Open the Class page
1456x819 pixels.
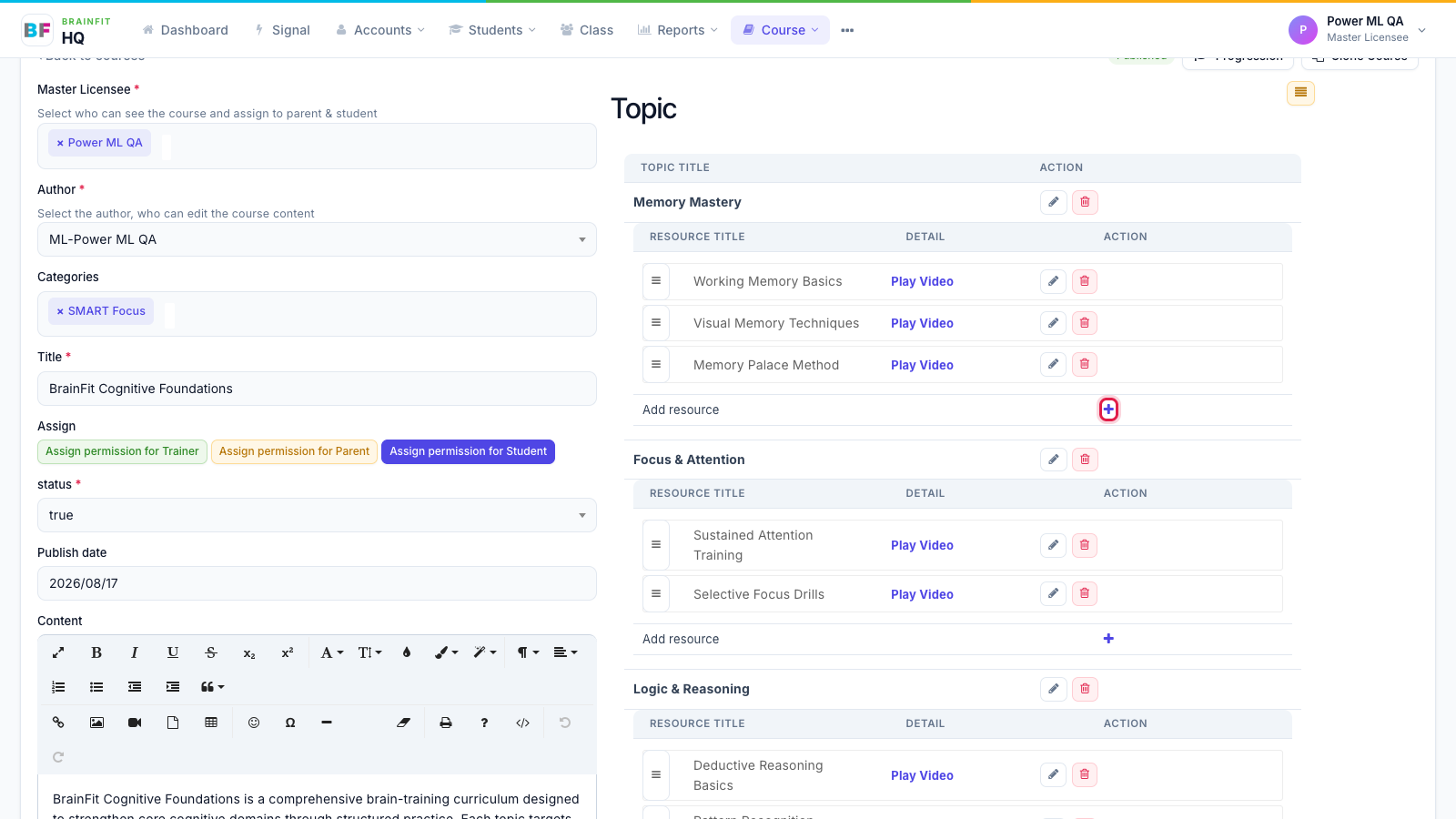(587, 30)
